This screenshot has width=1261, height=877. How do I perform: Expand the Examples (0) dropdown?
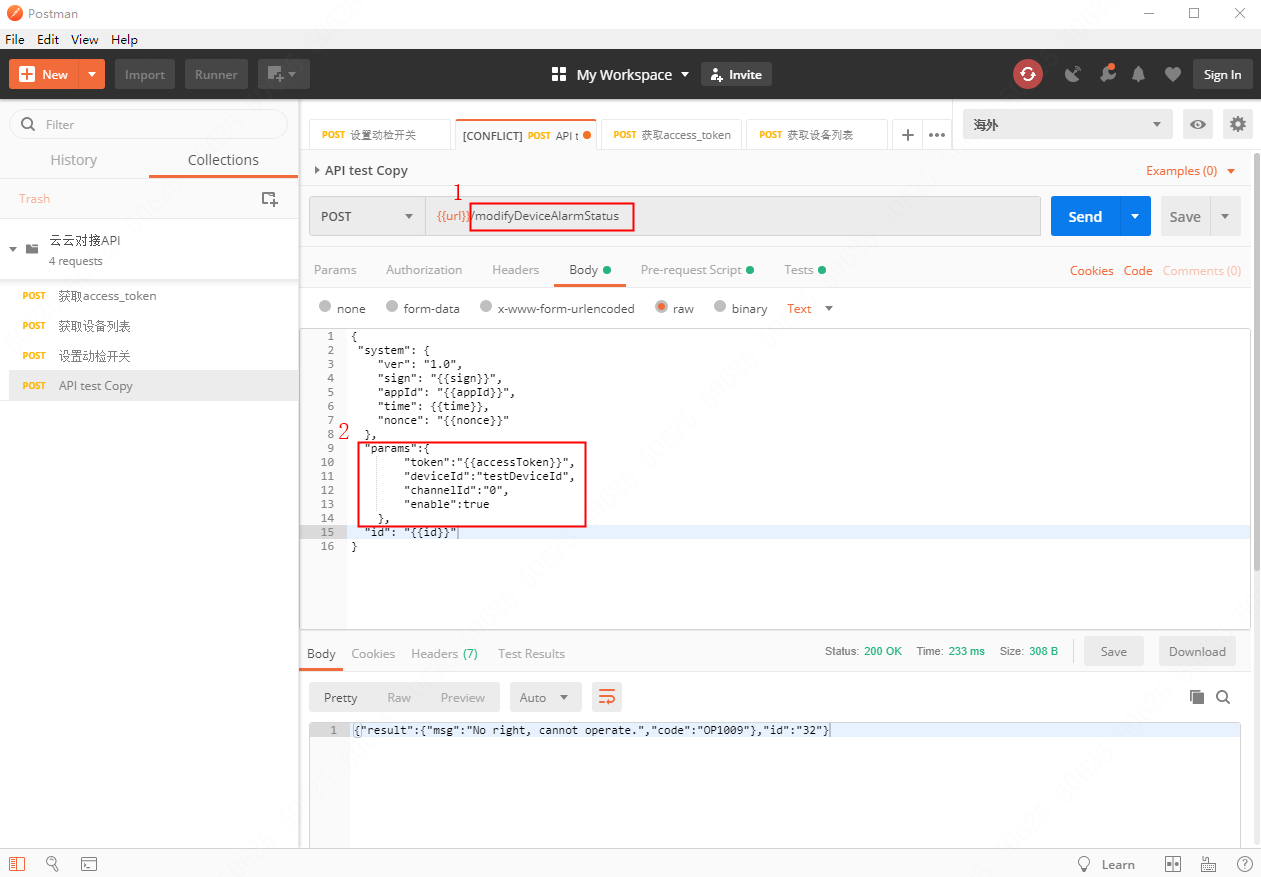[1191, 171]
